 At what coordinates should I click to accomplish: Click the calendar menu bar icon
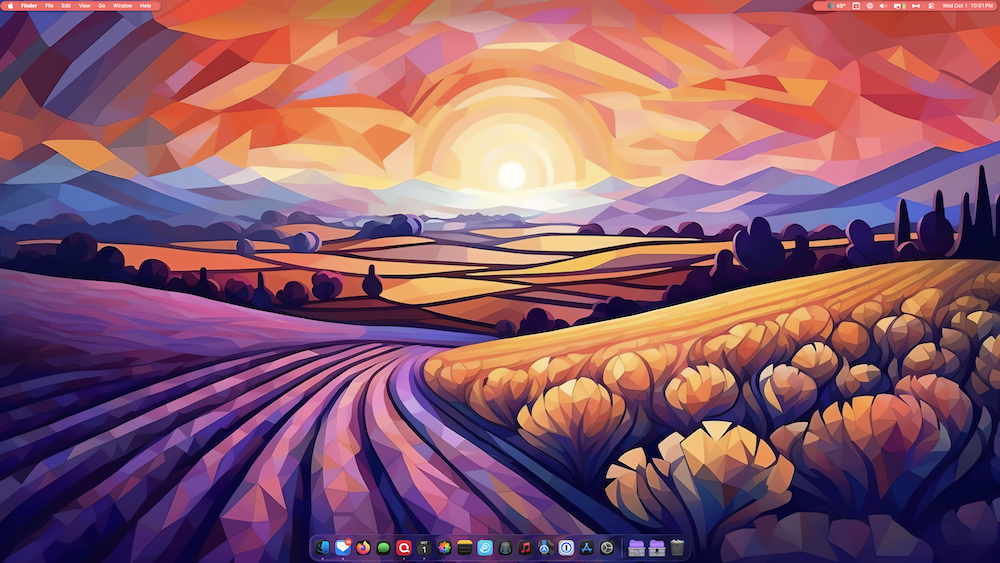click(857, 6)
